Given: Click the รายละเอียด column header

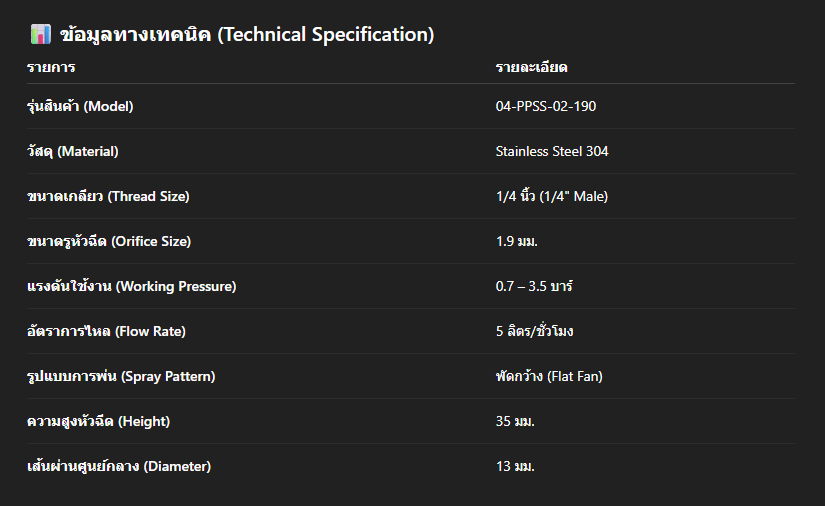Looking at the screenshot, I should pos(532,68).
